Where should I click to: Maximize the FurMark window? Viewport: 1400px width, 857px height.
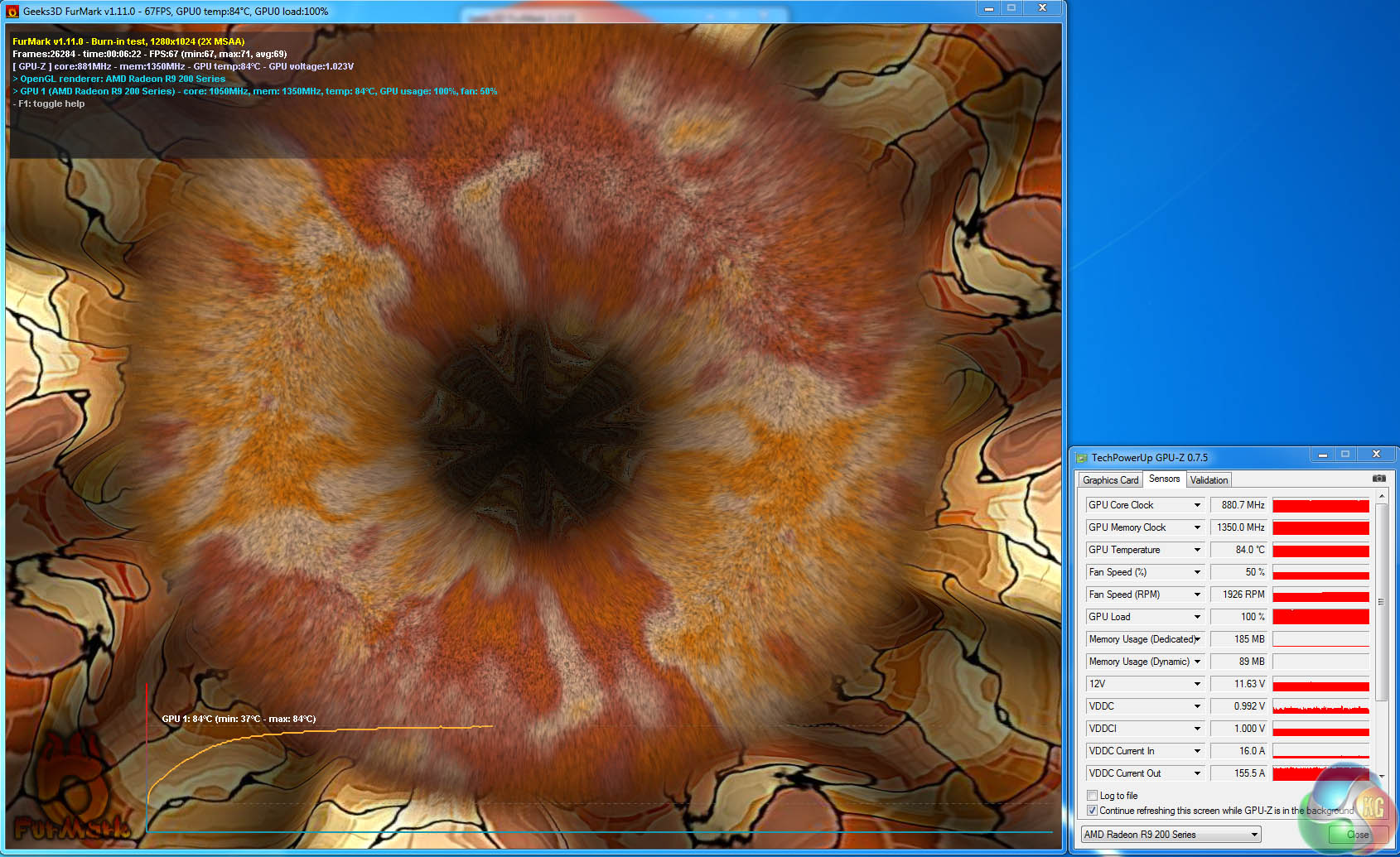coord(1011,7)
